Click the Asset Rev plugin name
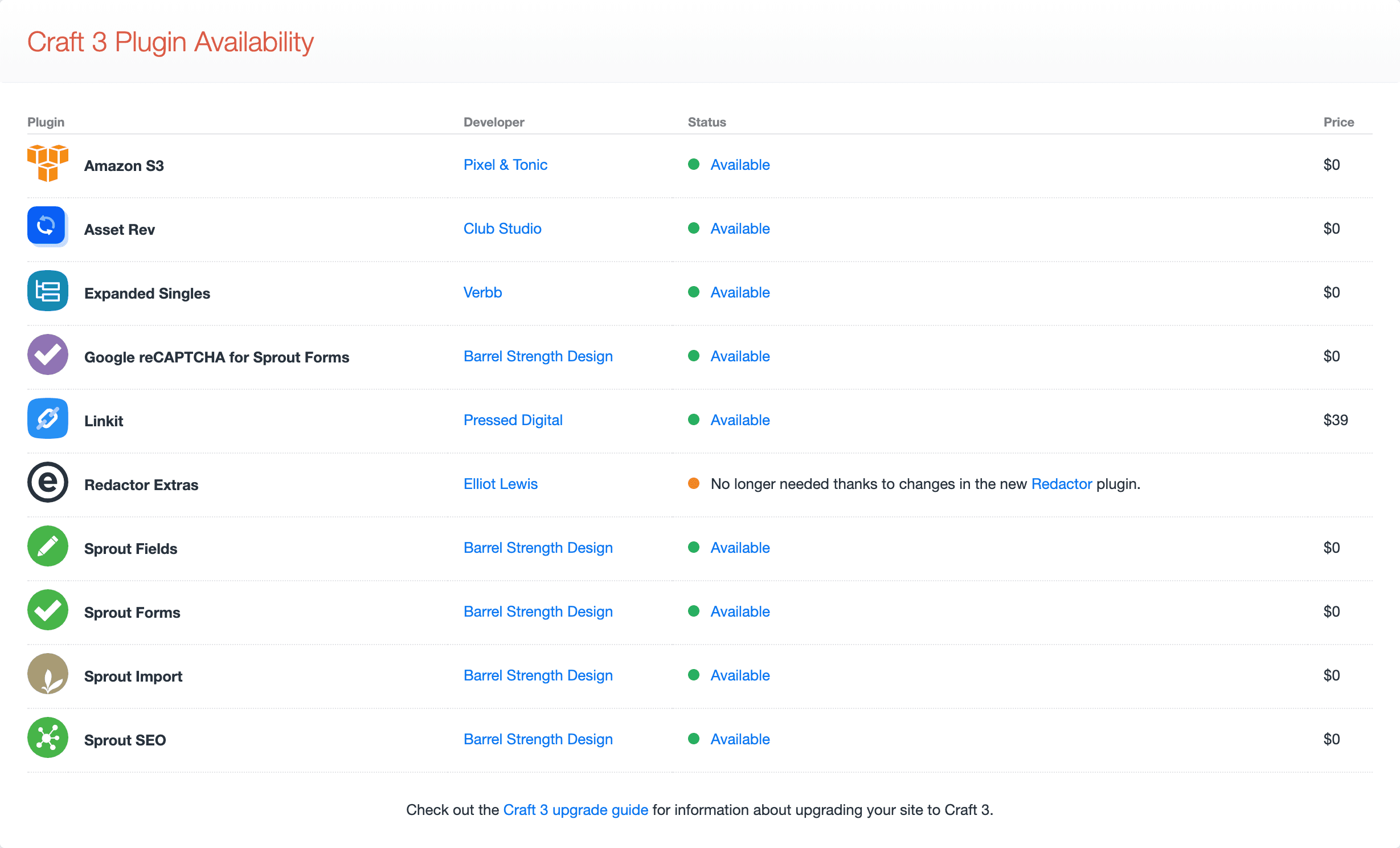Screen dimensions: 1400x848 click(120, 230)
